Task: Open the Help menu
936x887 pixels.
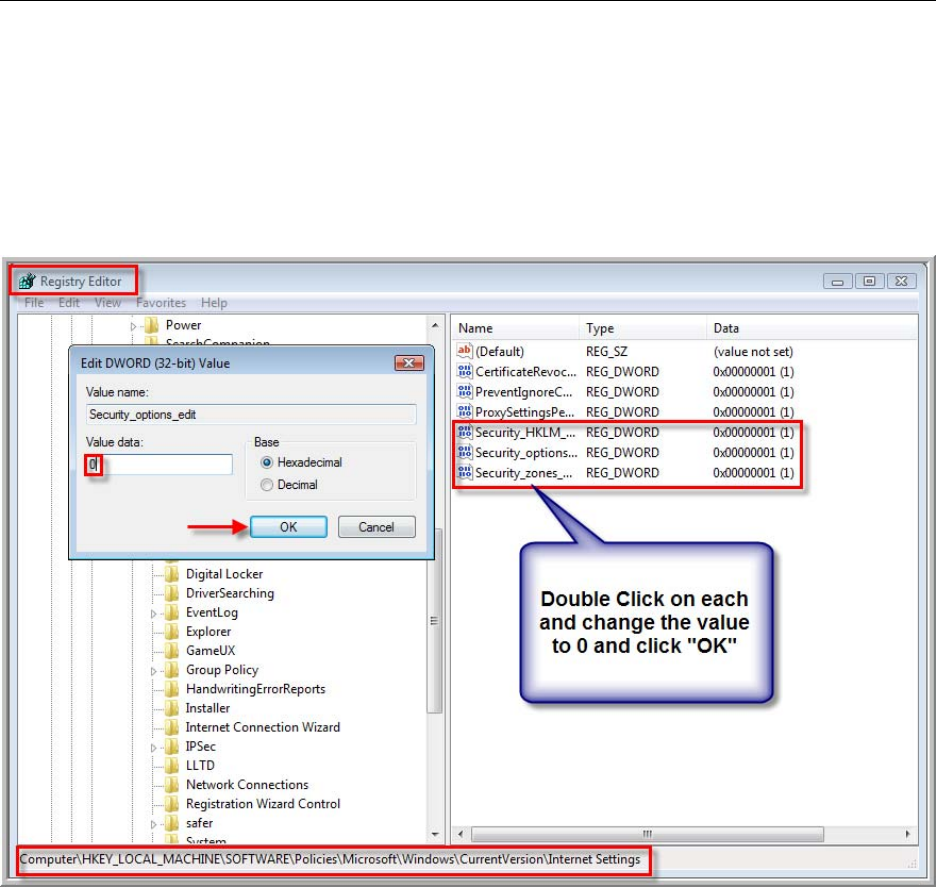Action: point(214,303)
